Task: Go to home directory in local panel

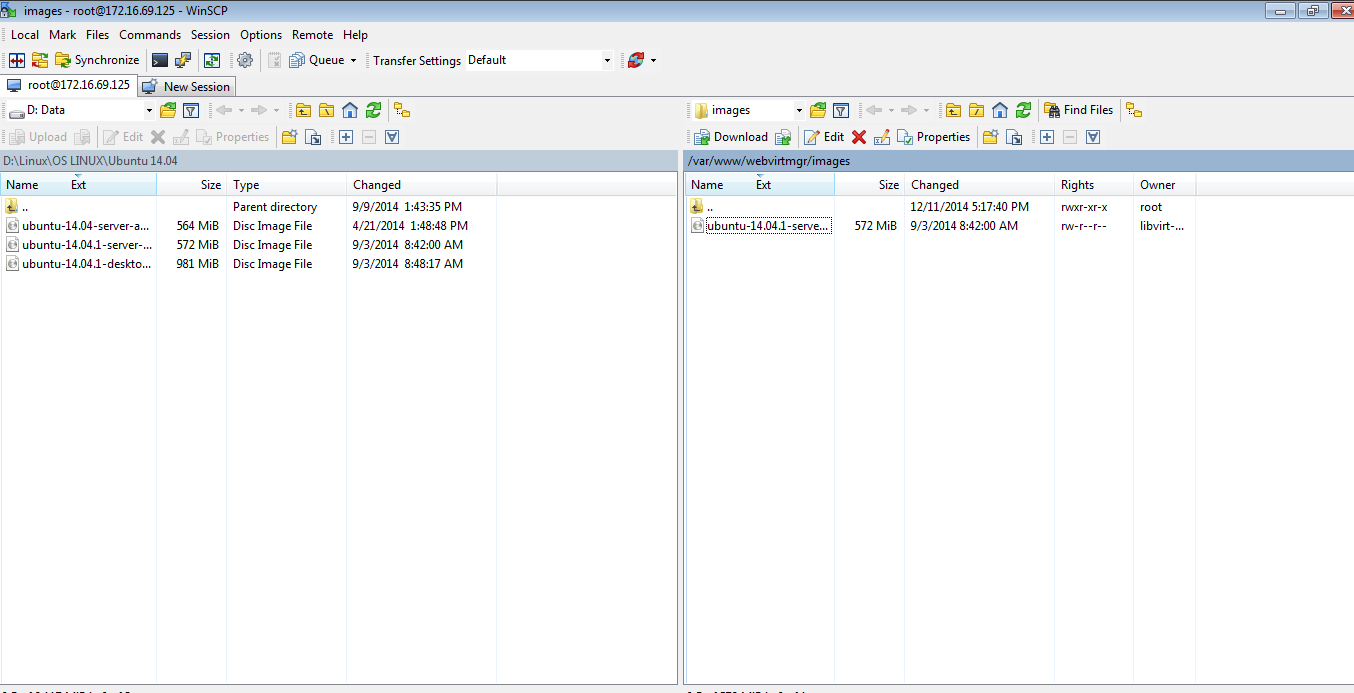Action: coord(350,110)
